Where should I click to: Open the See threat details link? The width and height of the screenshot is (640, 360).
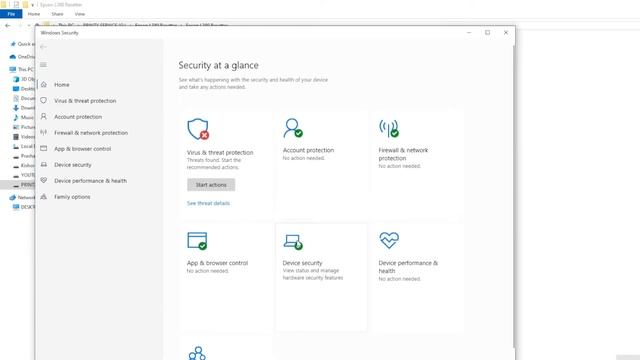(x=208, y=203)
